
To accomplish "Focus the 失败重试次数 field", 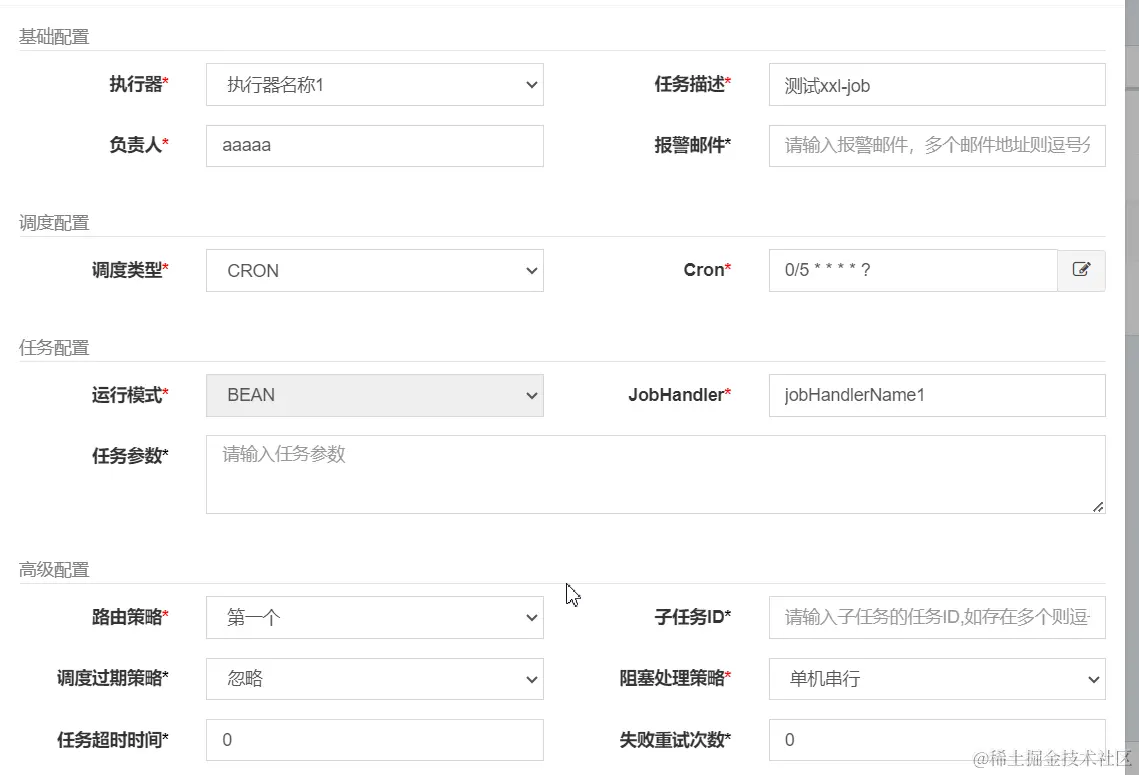I will (937, 739).
